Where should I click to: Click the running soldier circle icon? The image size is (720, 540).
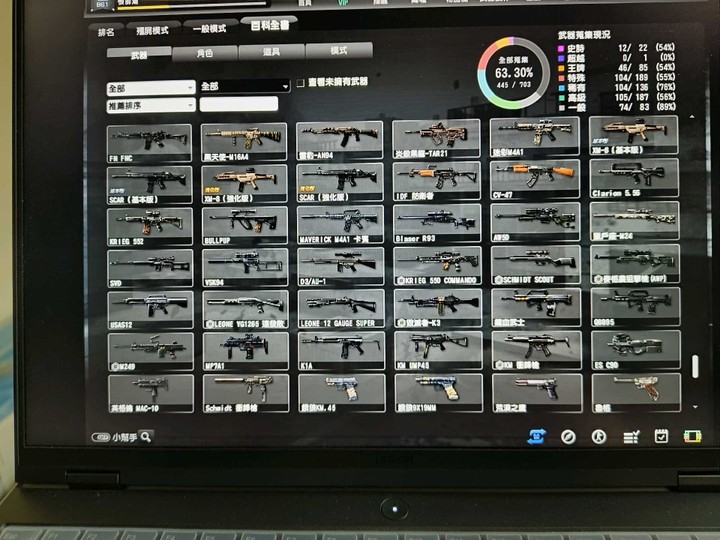599,437
